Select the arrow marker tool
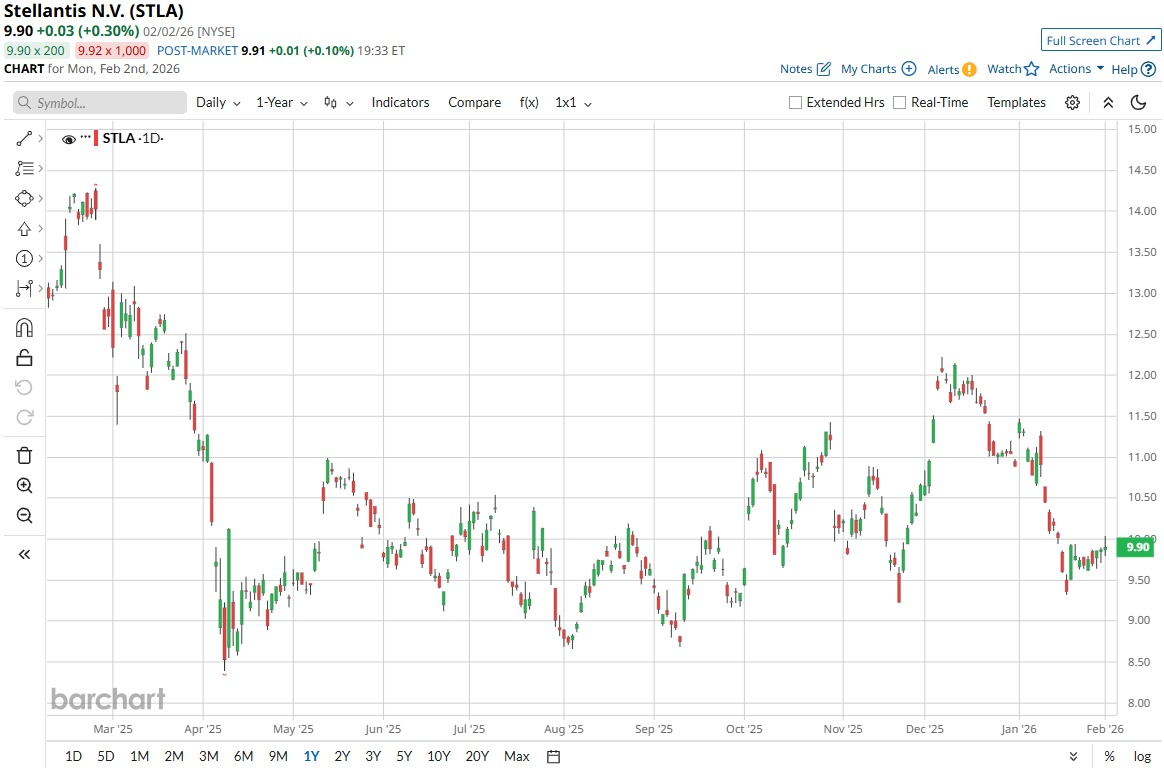The image size is (1164, 768). [x=24, y=229]
